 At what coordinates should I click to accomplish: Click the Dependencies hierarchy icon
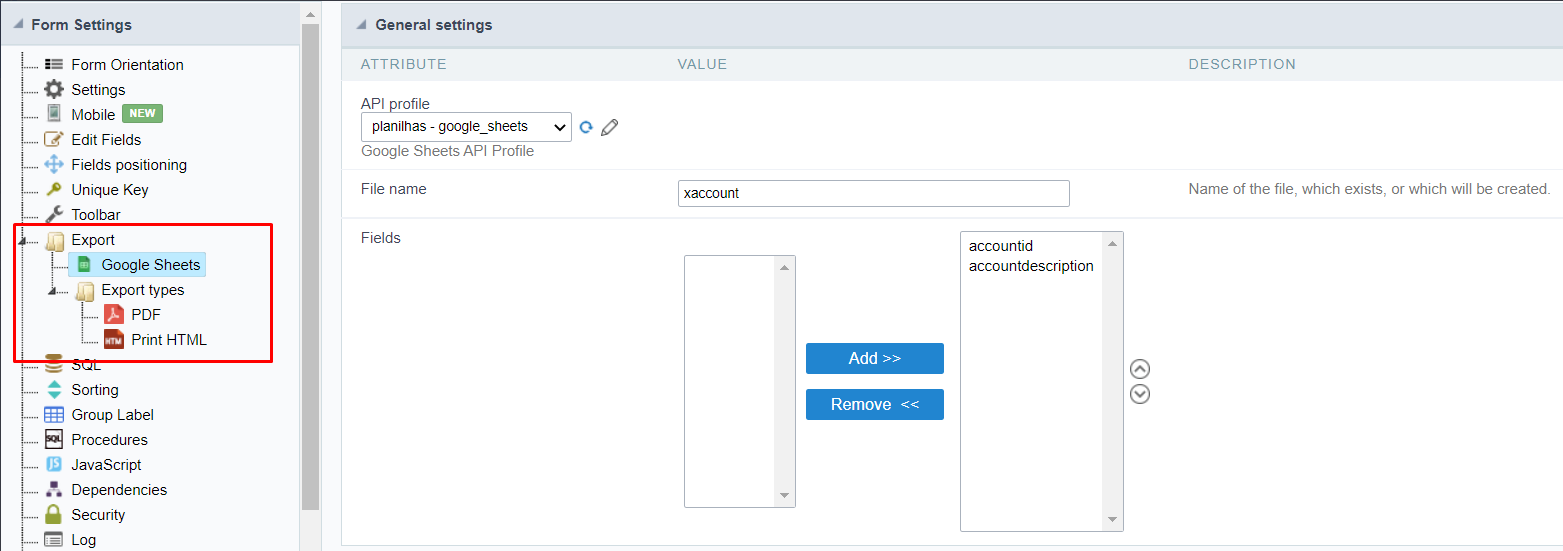[54, 490]
